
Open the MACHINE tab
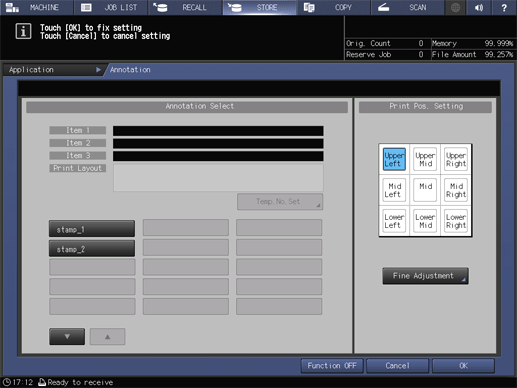click(x=37, y=7)
